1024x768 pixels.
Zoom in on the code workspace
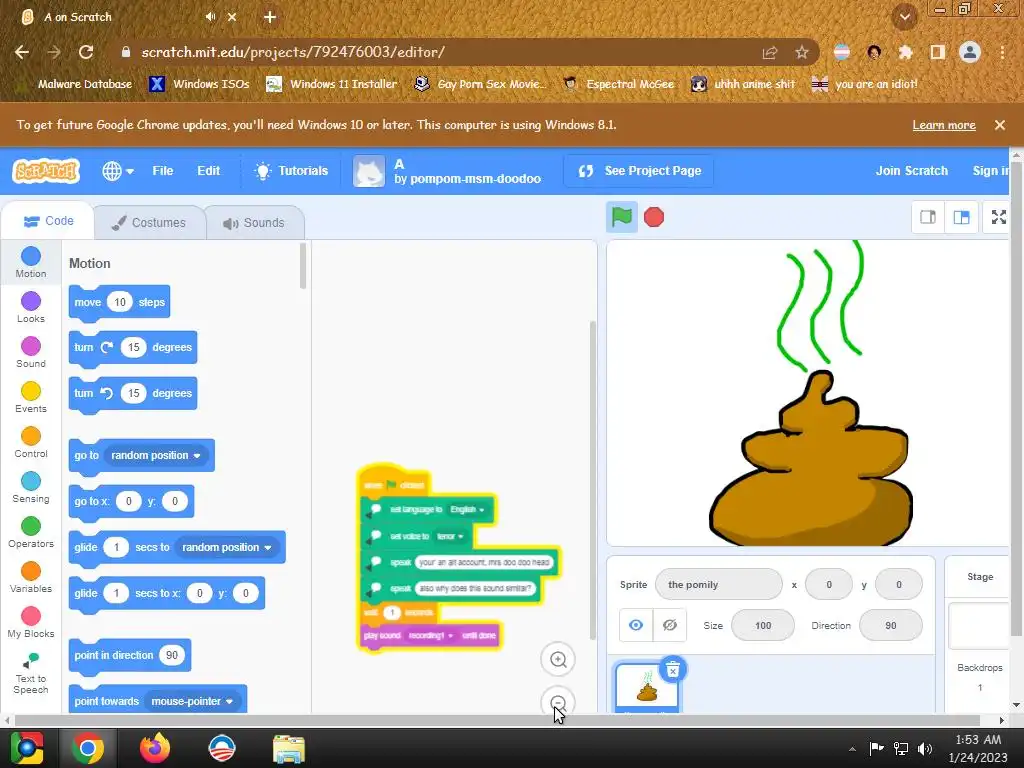point(558,660)
